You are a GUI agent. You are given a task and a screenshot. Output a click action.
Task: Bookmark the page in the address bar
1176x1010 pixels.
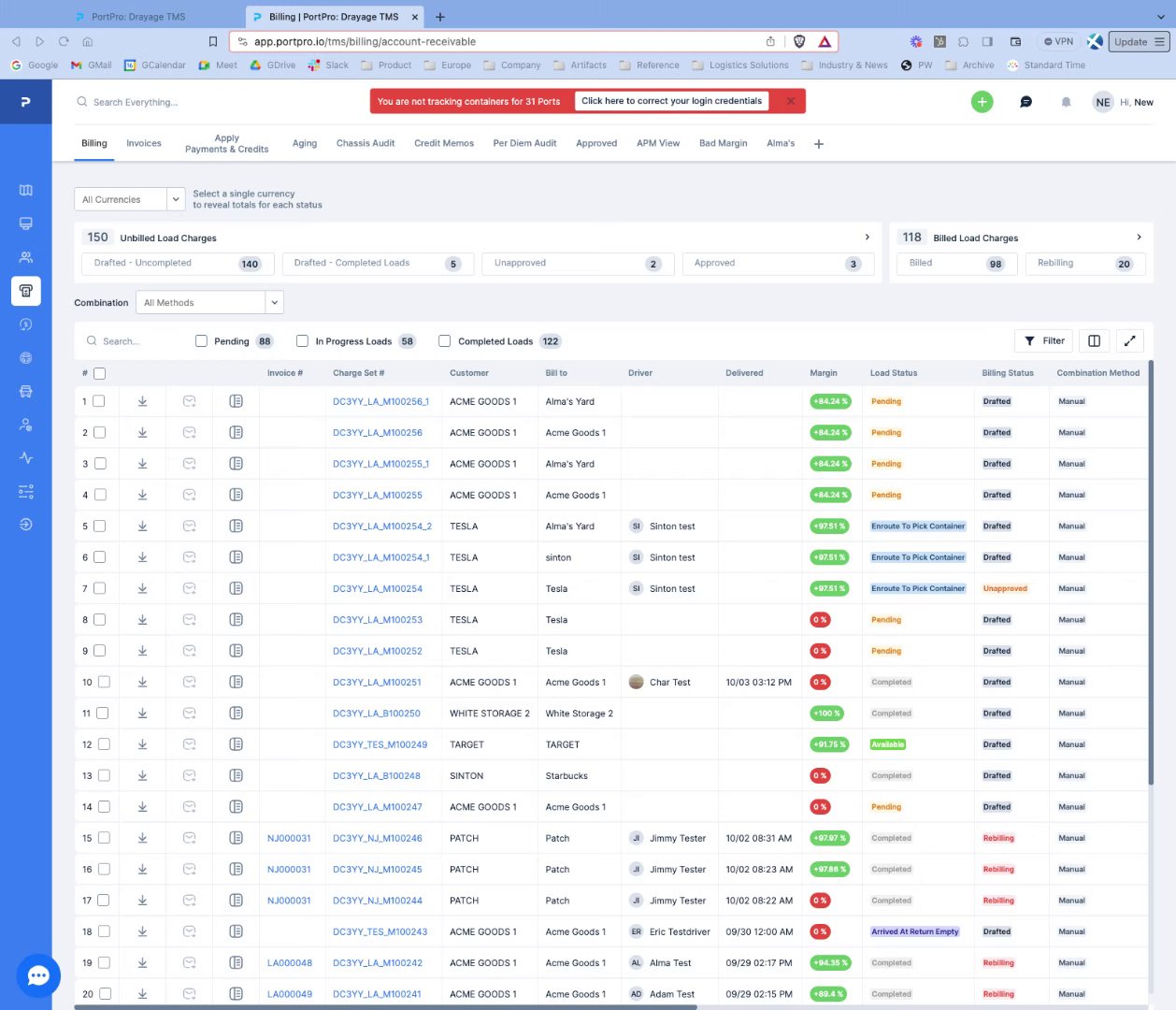point(213,41)
